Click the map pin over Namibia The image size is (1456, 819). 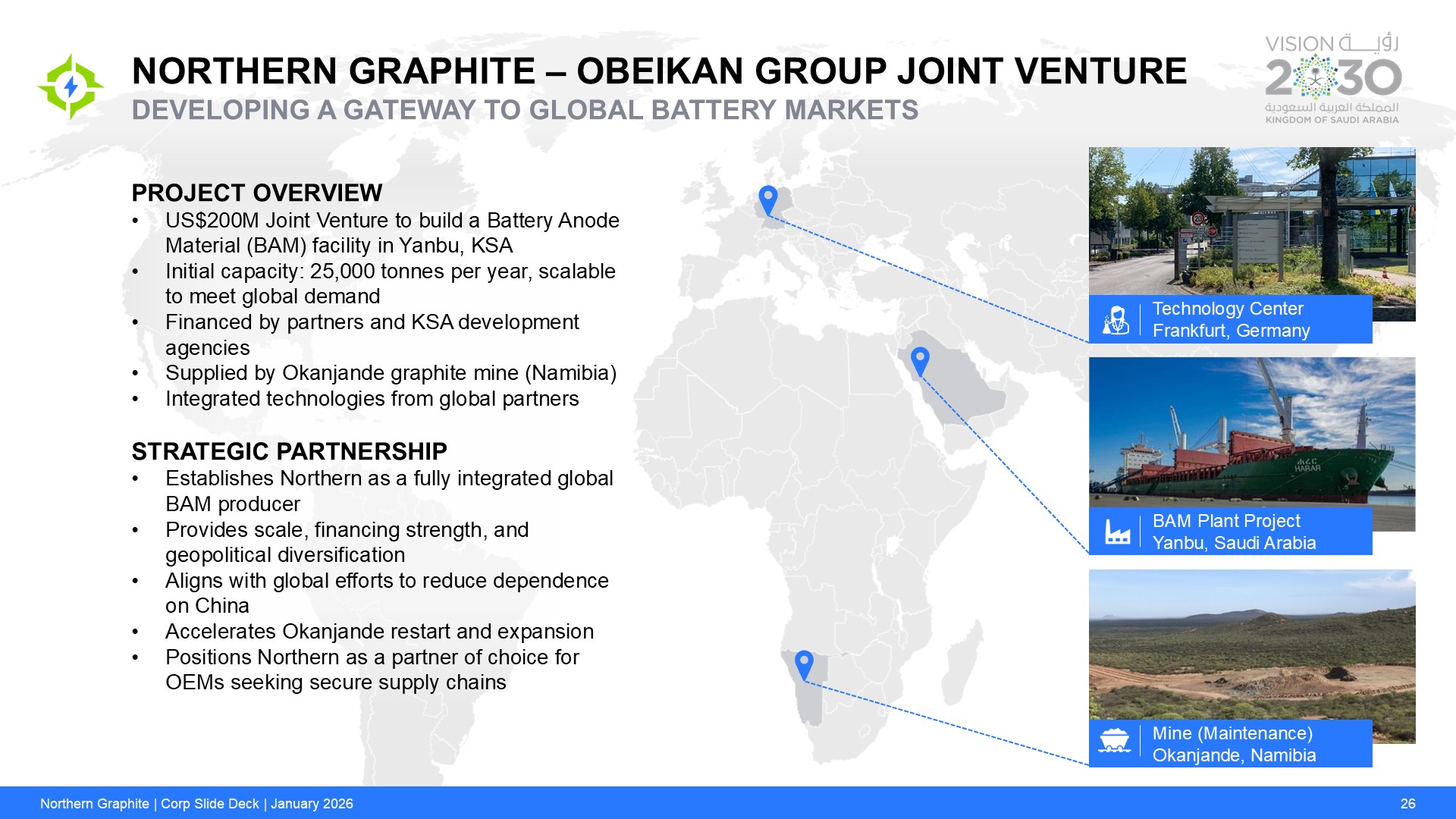pyautogui.click(x=804, y=664)
